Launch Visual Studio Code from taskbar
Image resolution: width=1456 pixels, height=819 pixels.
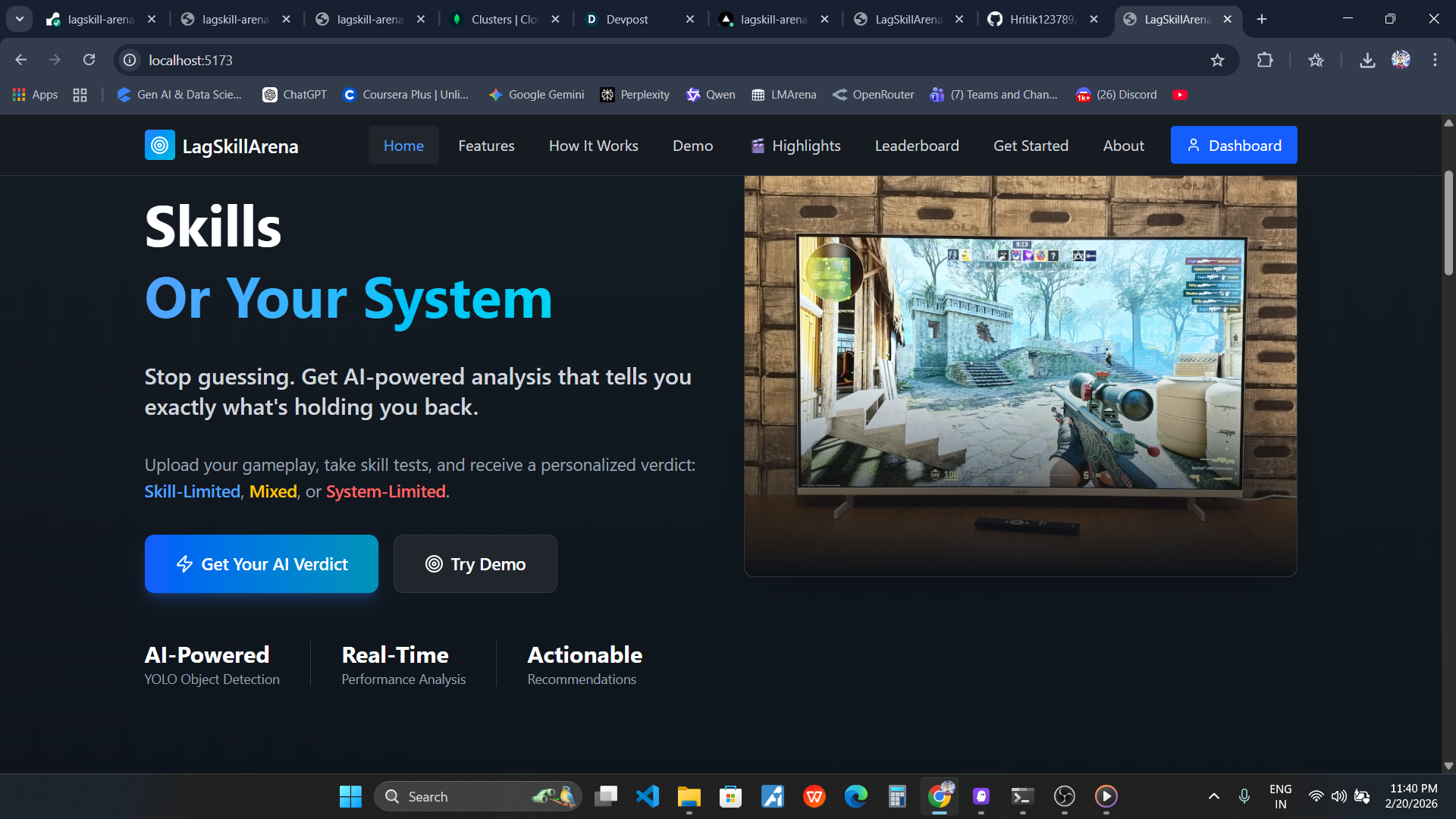pos(648,796)
